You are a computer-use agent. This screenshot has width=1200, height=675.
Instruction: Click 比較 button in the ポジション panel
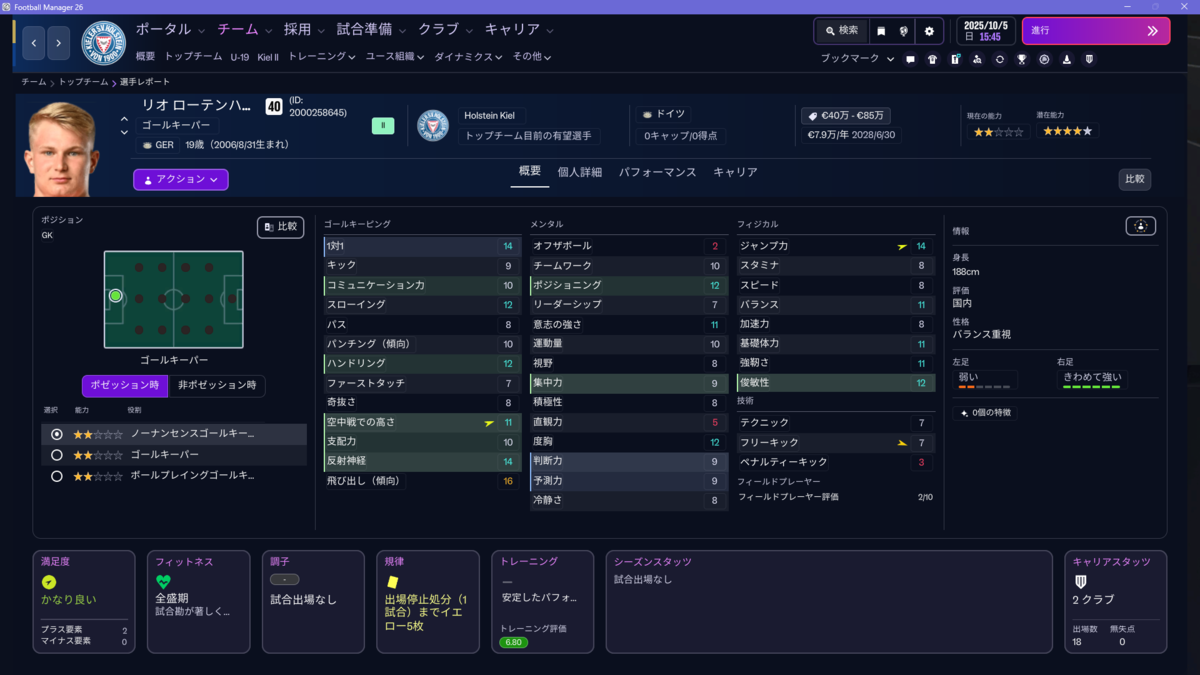[x=280, y=227]
